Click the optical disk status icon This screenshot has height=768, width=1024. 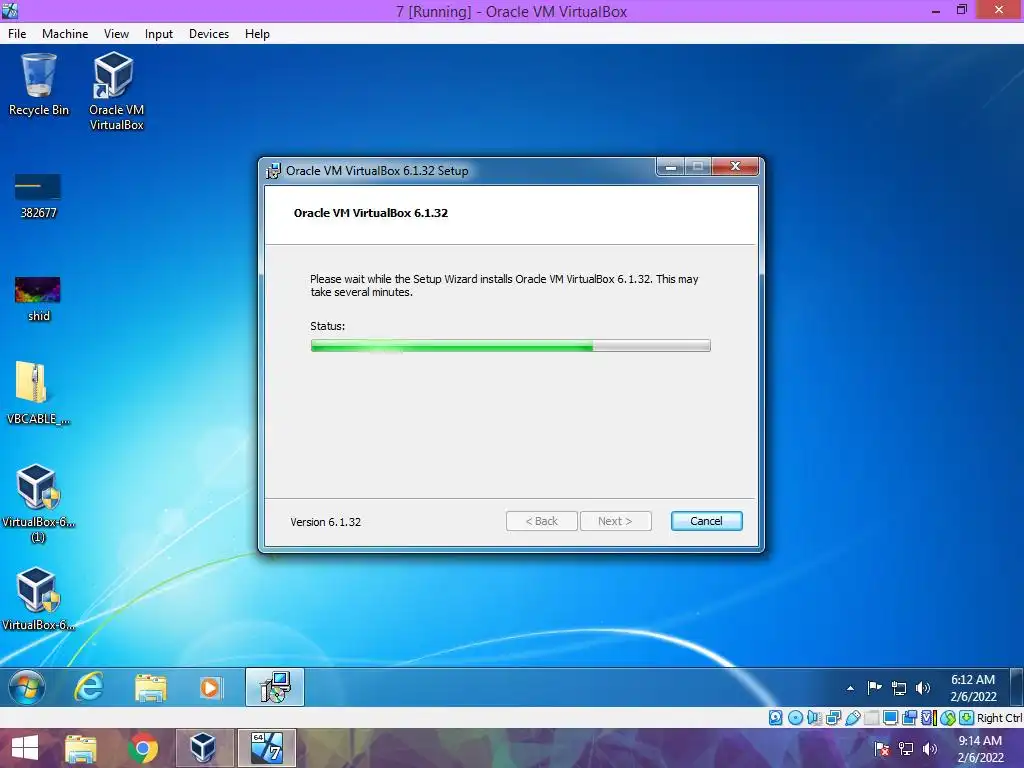click(x=795, y=718)
